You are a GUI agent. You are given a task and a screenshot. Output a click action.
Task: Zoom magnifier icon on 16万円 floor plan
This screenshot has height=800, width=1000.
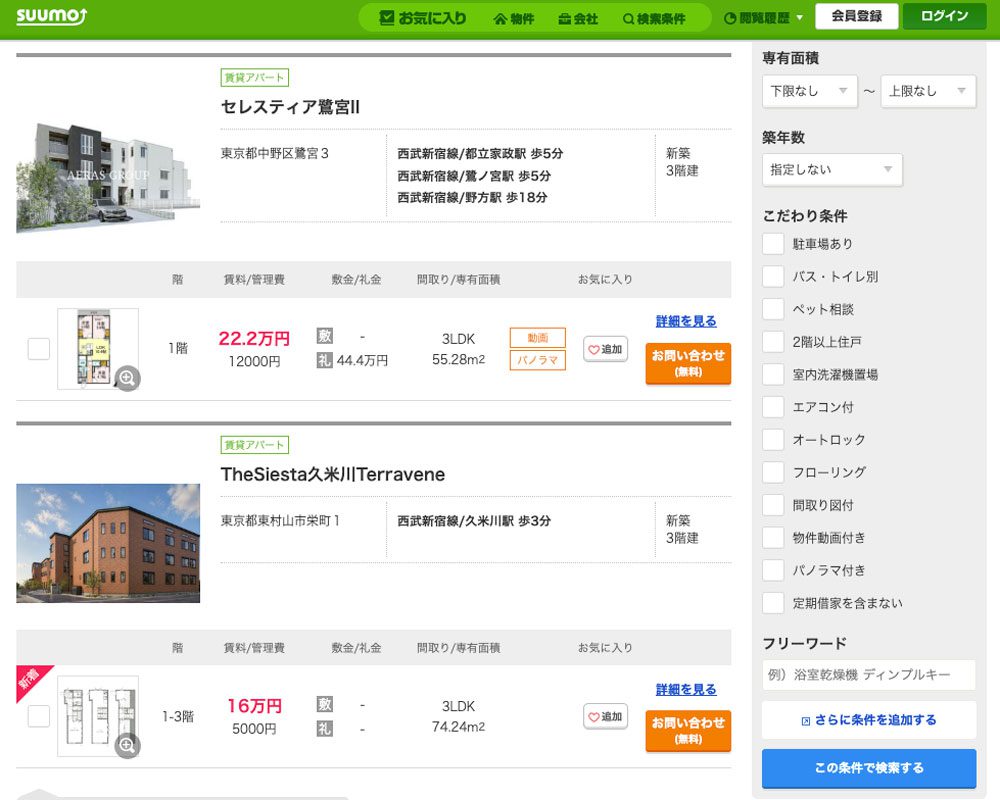(x=128, y=745)
